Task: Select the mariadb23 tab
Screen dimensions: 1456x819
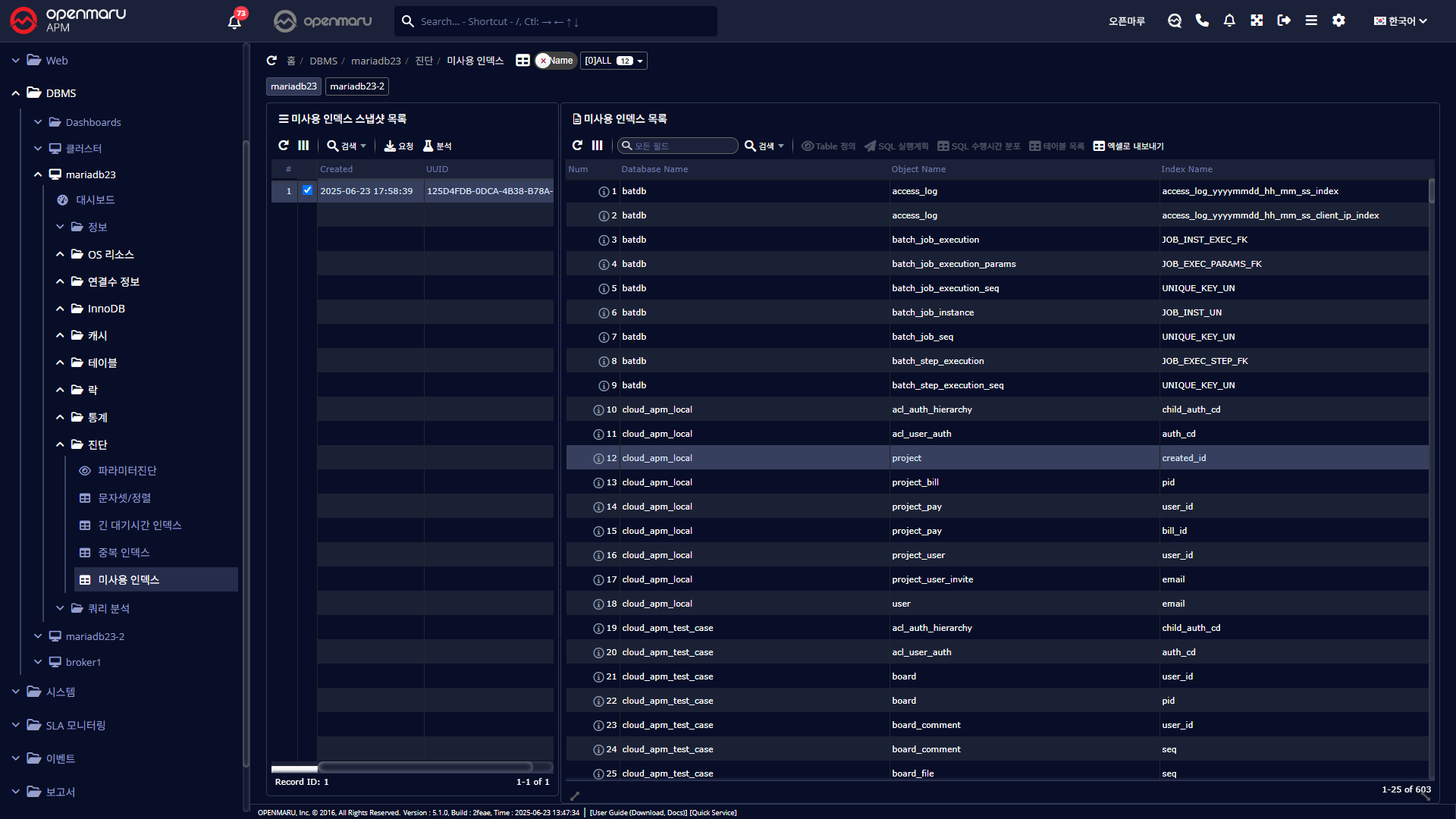Action: coord(293,86)
